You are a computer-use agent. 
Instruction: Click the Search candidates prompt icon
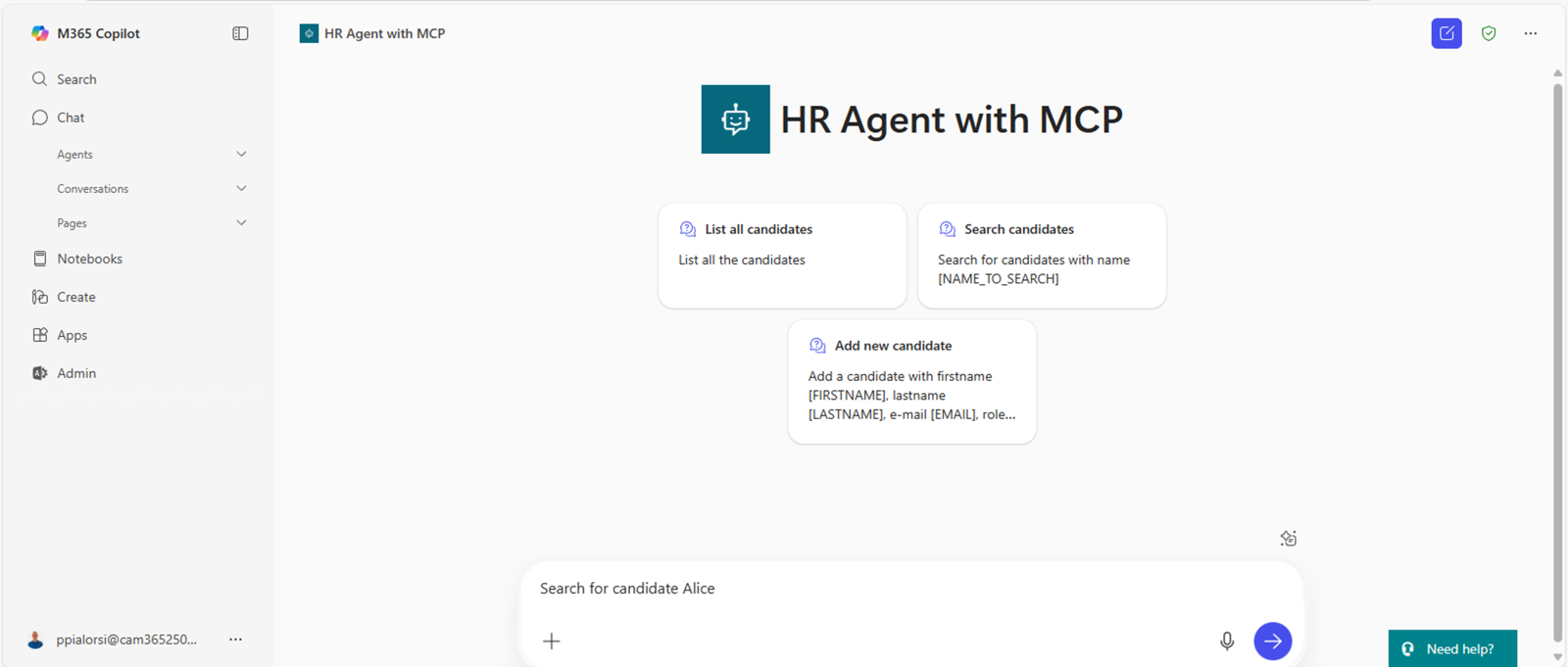[948, 229]
